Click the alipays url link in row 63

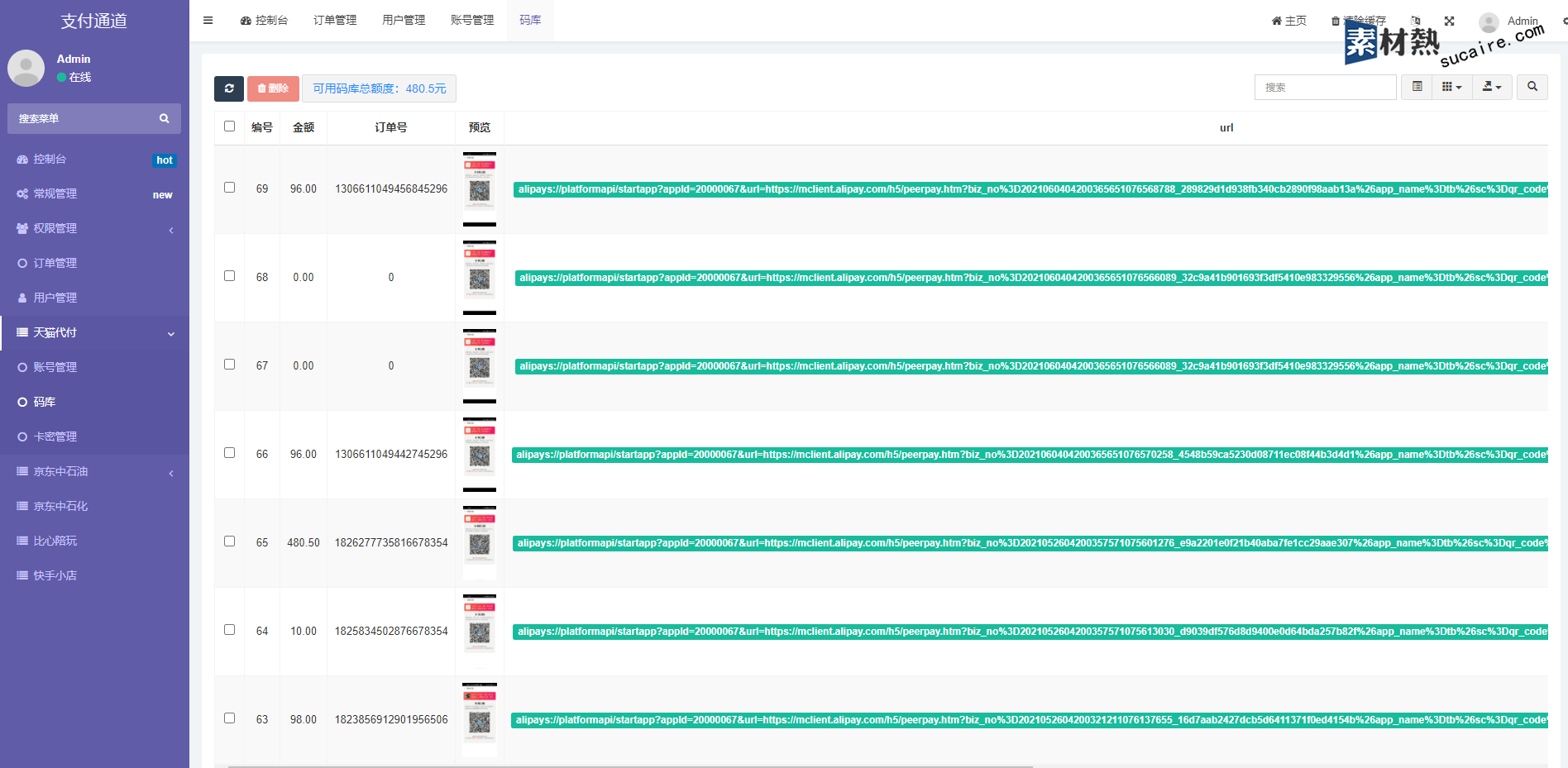tap(1030, 720)
